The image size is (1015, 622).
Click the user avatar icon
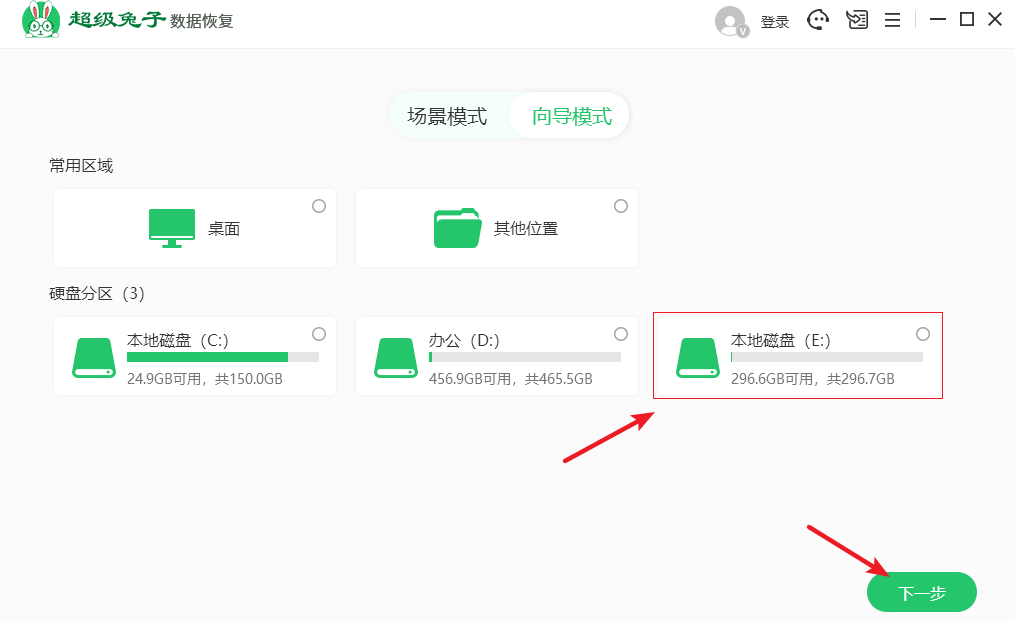coord(730,21)
